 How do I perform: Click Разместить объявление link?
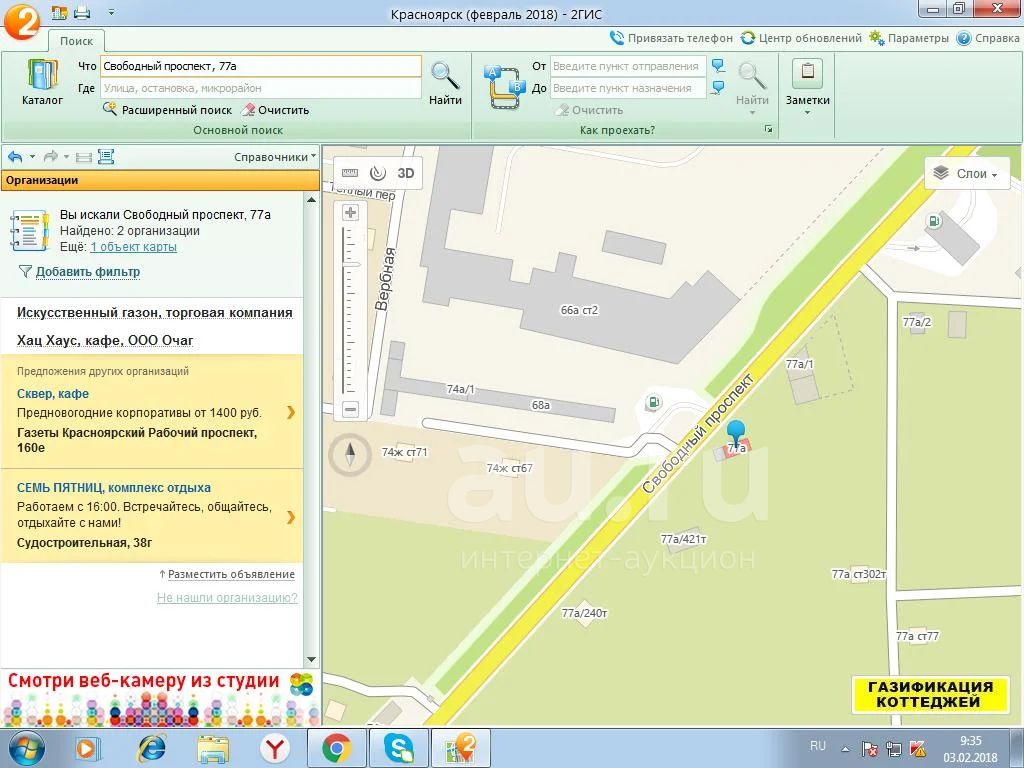point(231,575)
